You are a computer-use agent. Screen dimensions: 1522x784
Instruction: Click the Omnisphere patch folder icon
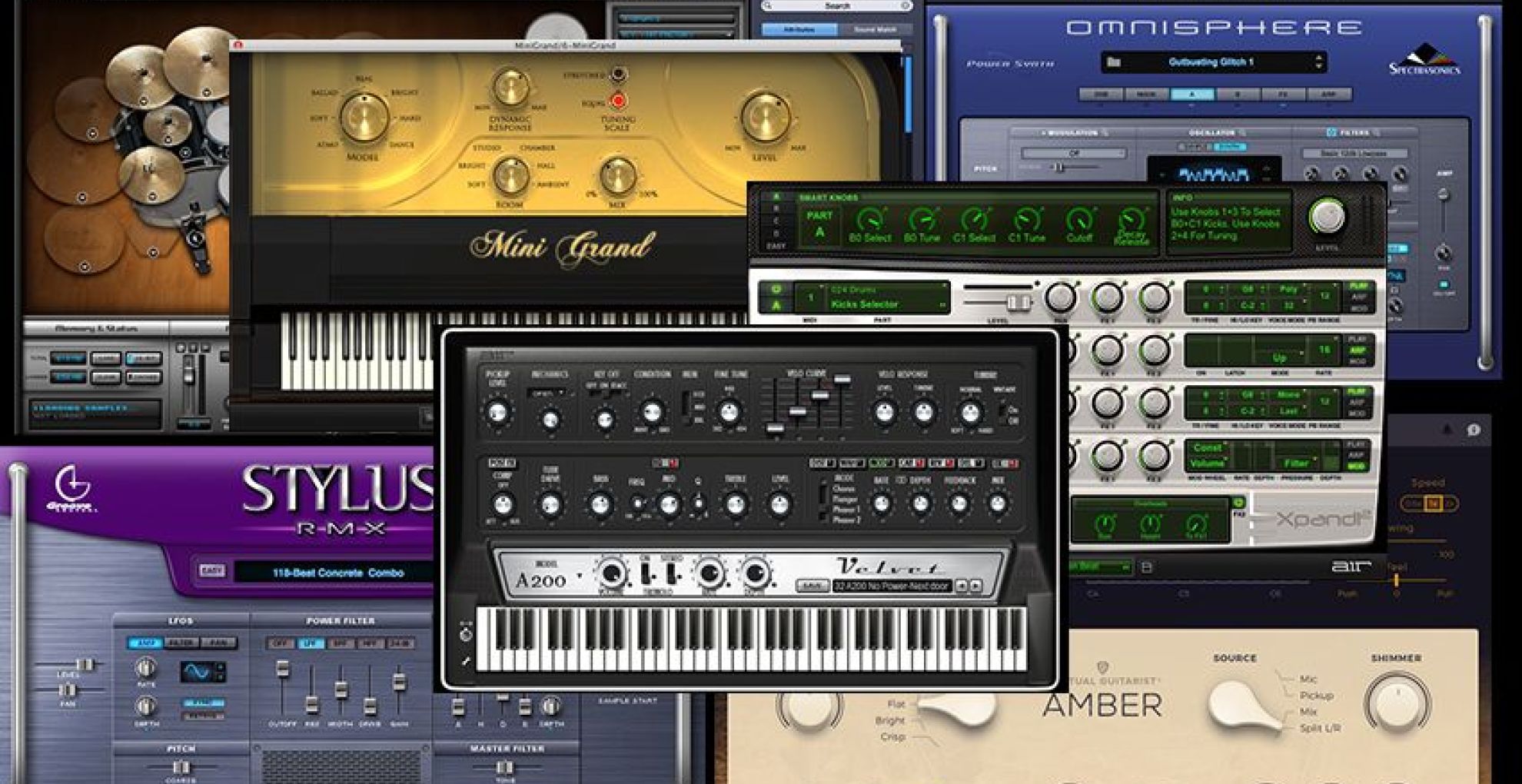(1114, 62)
